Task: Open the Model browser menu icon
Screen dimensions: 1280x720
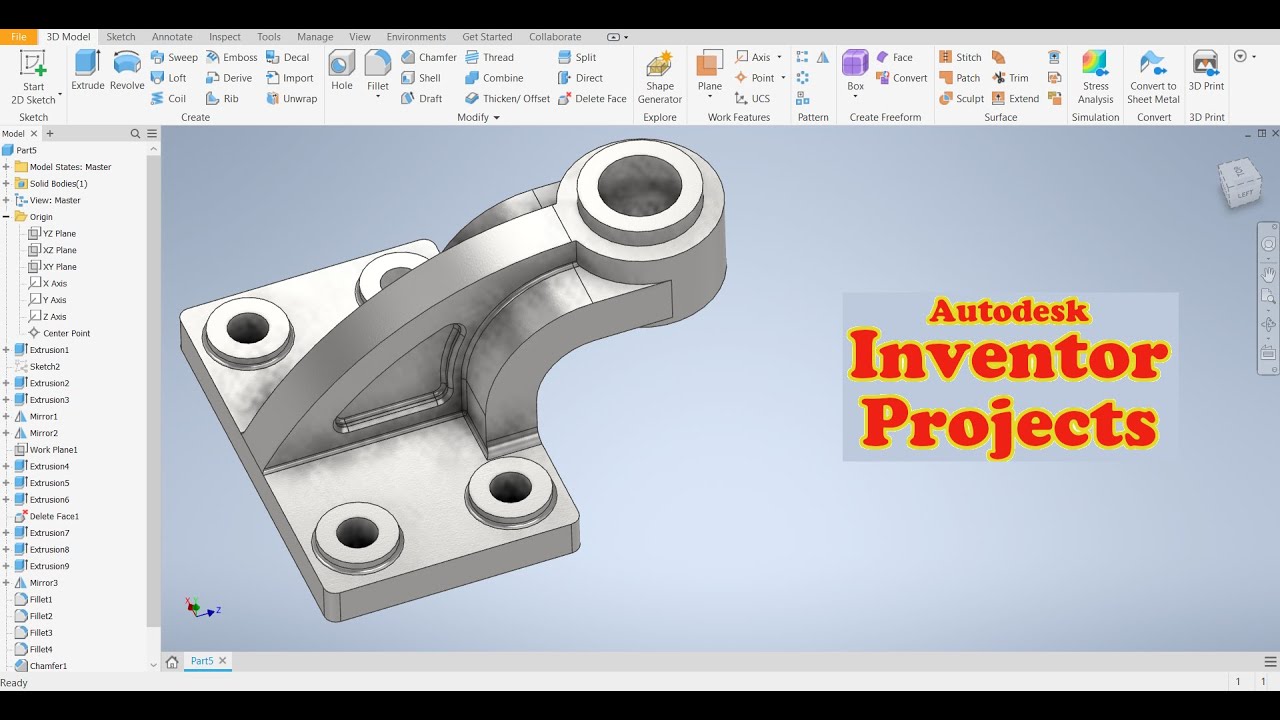Action: tap(152, 133)
